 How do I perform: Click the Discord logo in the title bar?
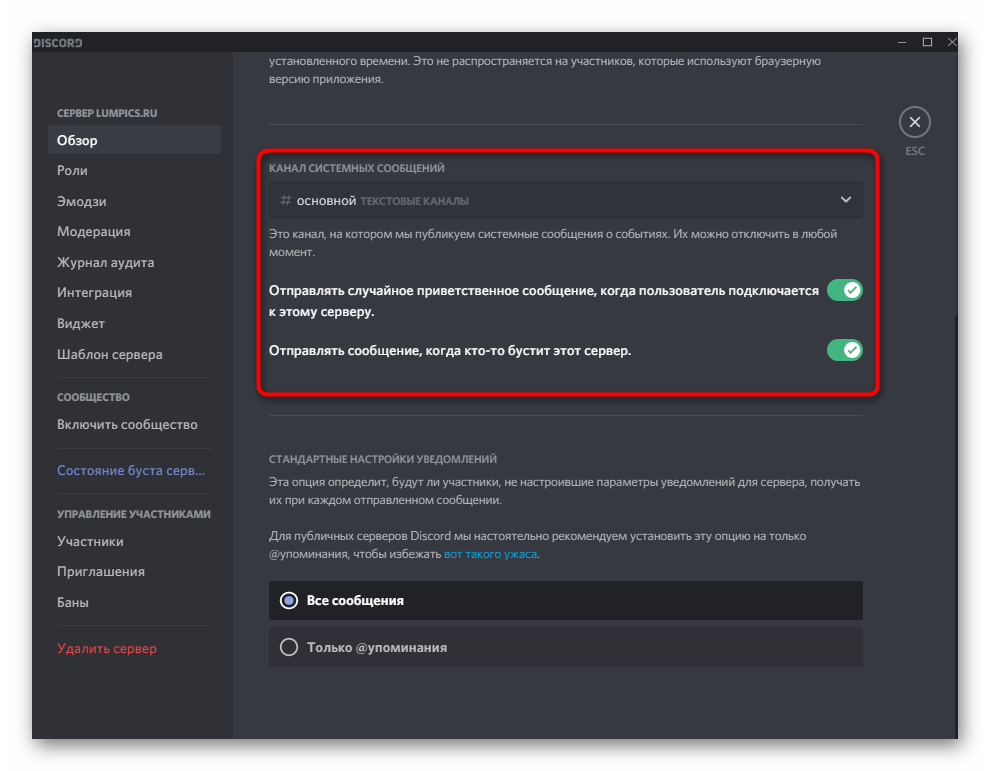[56, 42]
